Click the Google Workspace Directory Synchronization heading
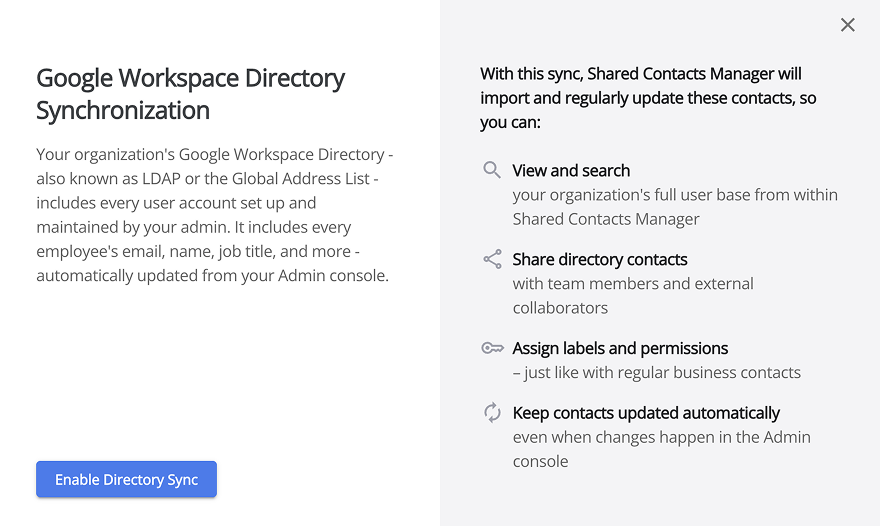The width and height of the screenshot is (880, 526). 190,94
